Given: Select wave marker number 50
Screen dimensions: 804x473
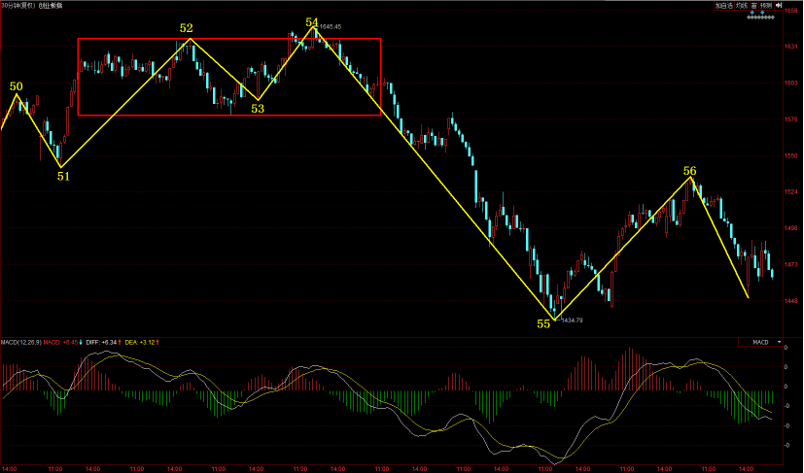Looking at the screenshot, I should [x=16, y=87].
